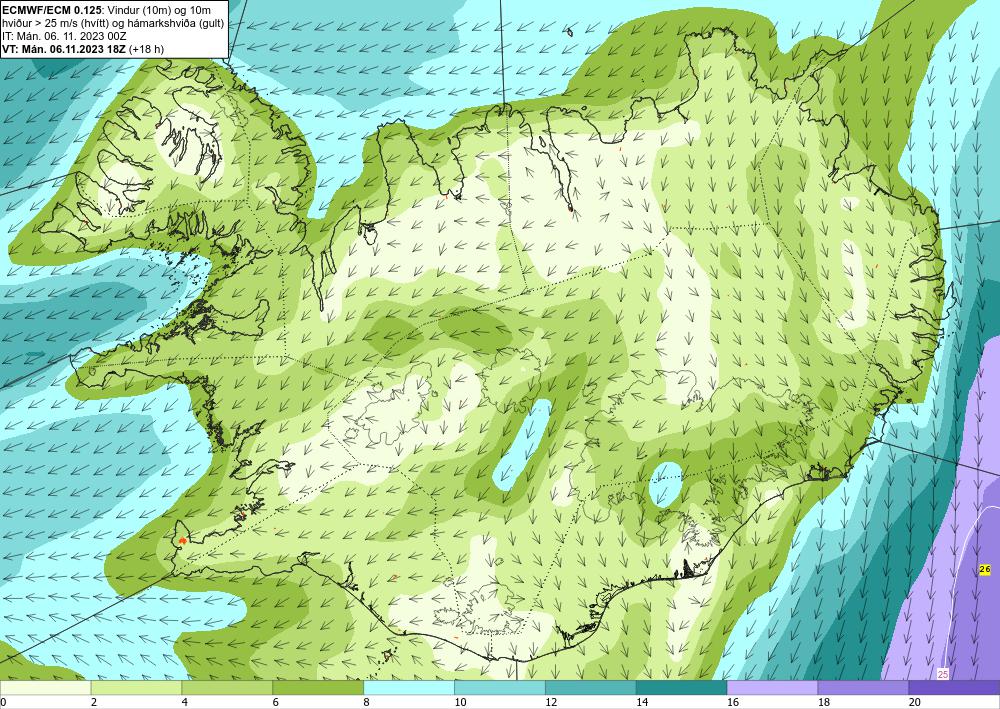Select the legend swatch between 10 and 12
This screenshot has width=1000, height=709.
coord(499,687)
